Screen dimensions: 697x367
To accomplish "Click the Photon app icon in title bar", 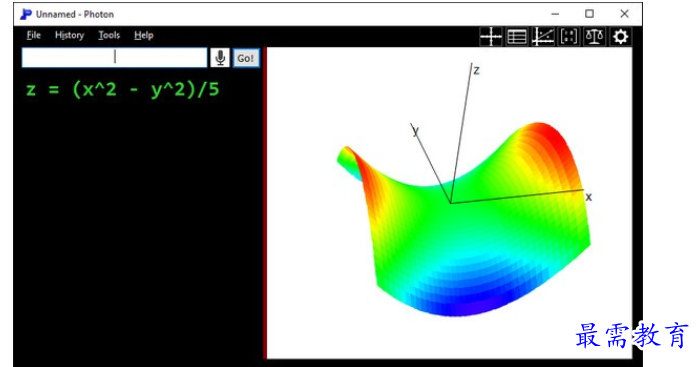I will point(26,14).
